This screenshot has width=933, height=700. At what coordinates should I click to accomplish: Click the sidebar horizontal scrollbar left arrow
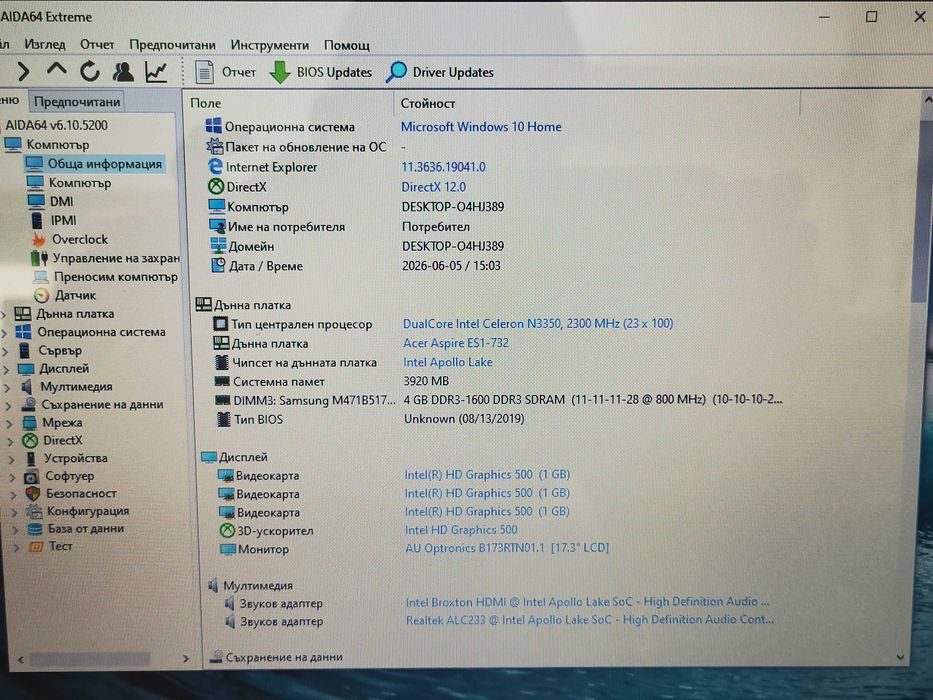tap(21, 660)
